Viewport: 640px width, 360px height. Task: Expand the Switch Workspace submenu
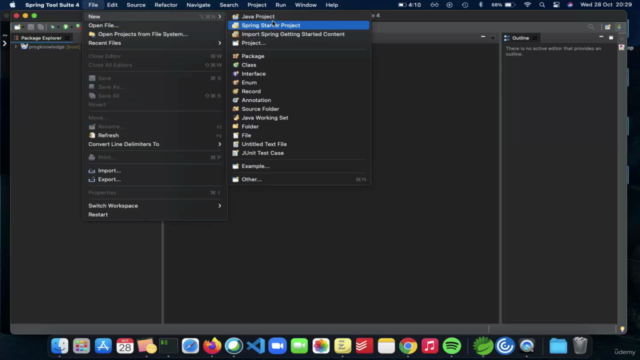pos(155,206)
